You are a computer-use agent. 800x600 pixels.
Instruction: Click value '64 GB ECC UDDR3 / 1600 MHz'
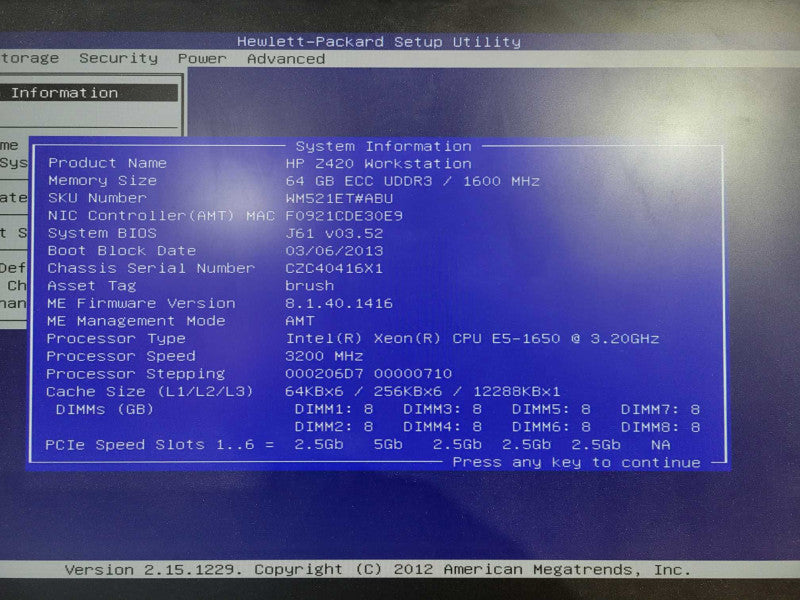pyautogui.click(x=413, y=181)
